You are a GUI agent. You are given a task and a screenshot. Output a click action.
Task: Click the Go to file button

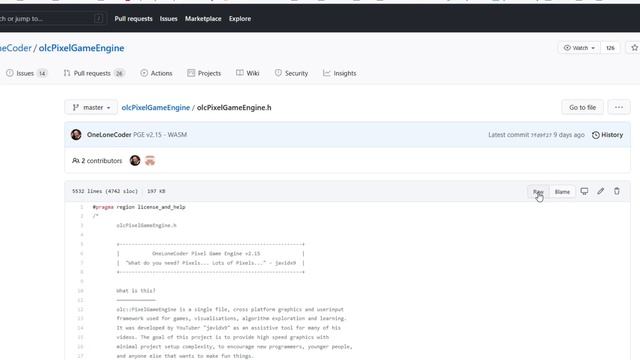click(582, 108)
